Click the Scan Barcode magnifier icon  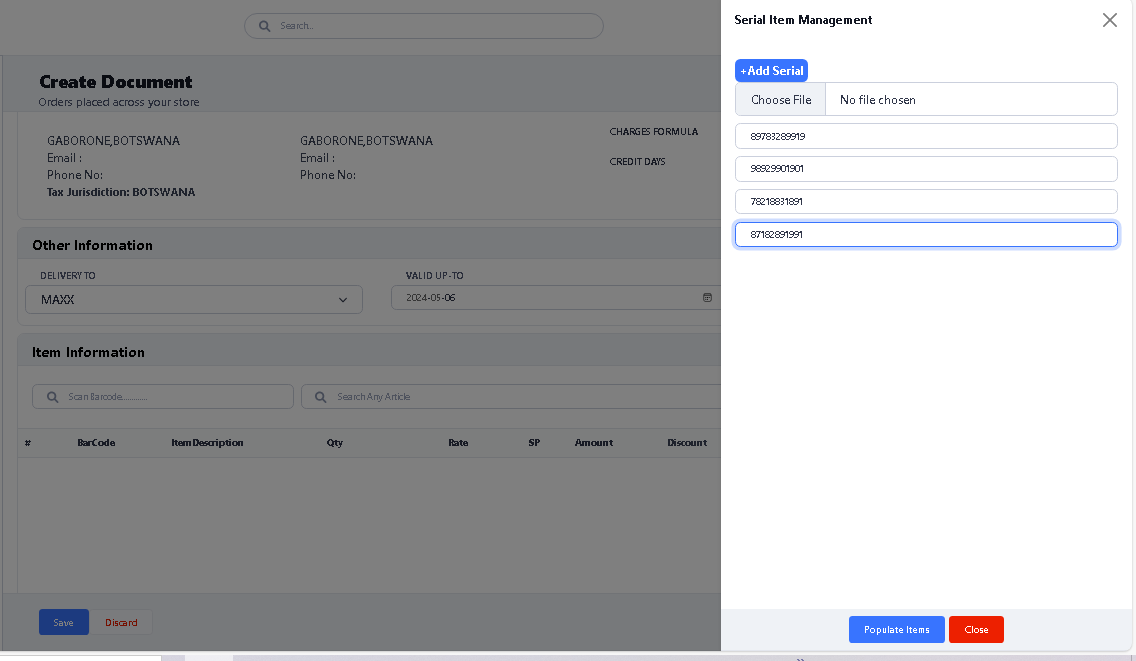(51, 397)
